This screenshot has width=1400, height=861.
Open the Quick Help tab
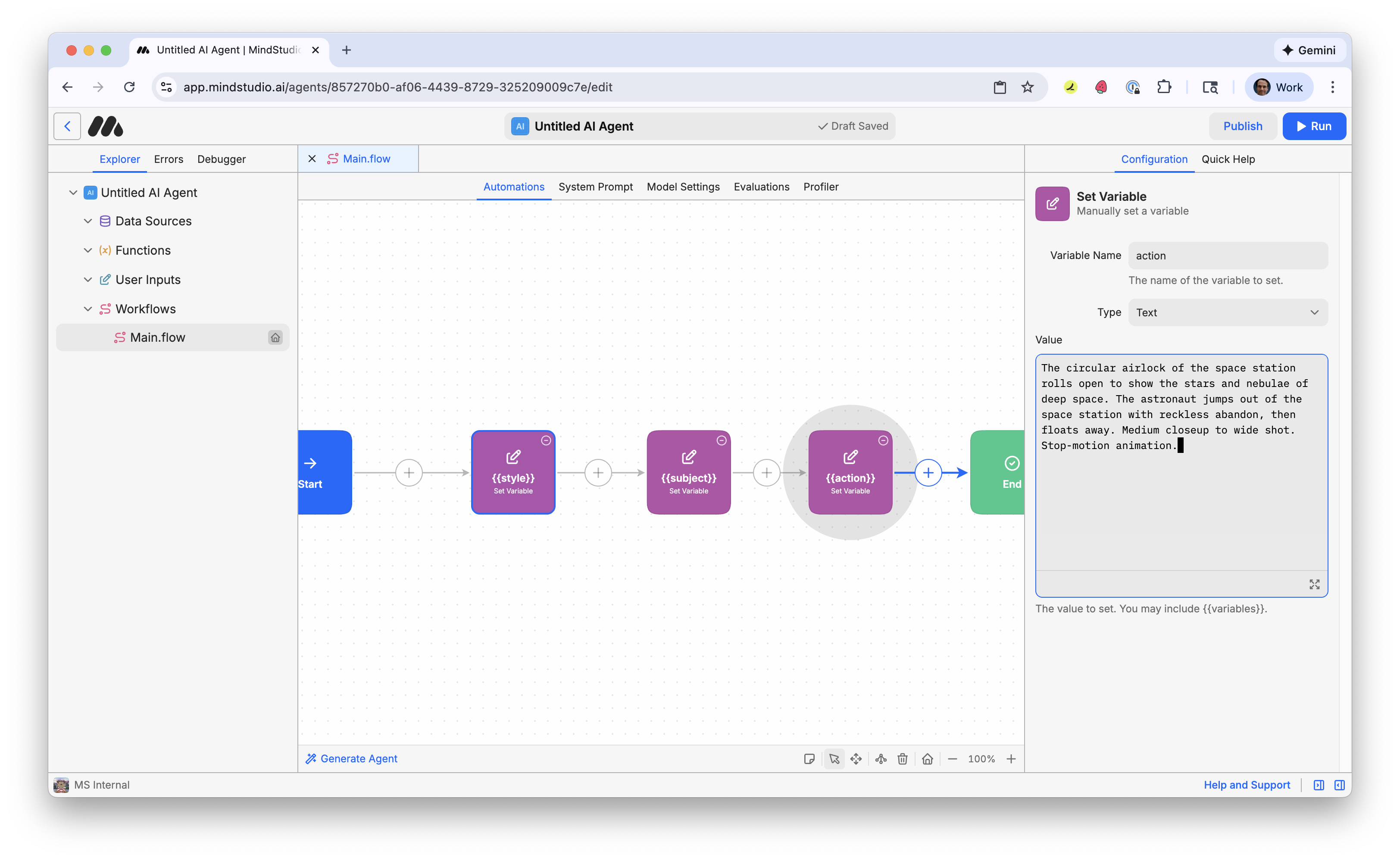tap(1228, 159)
